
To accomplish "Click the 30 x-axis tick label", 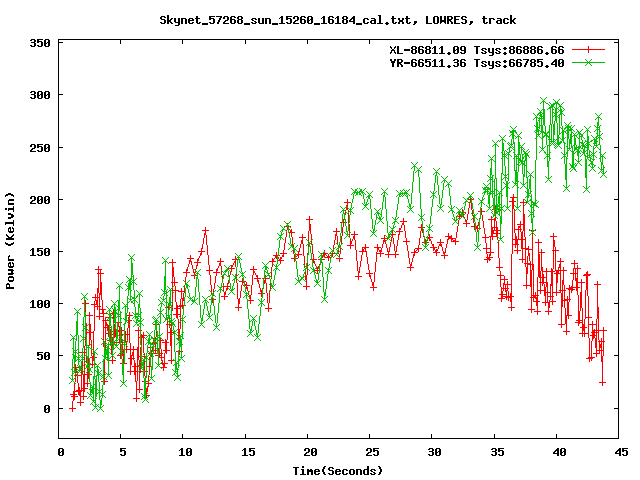I will 434,452.
